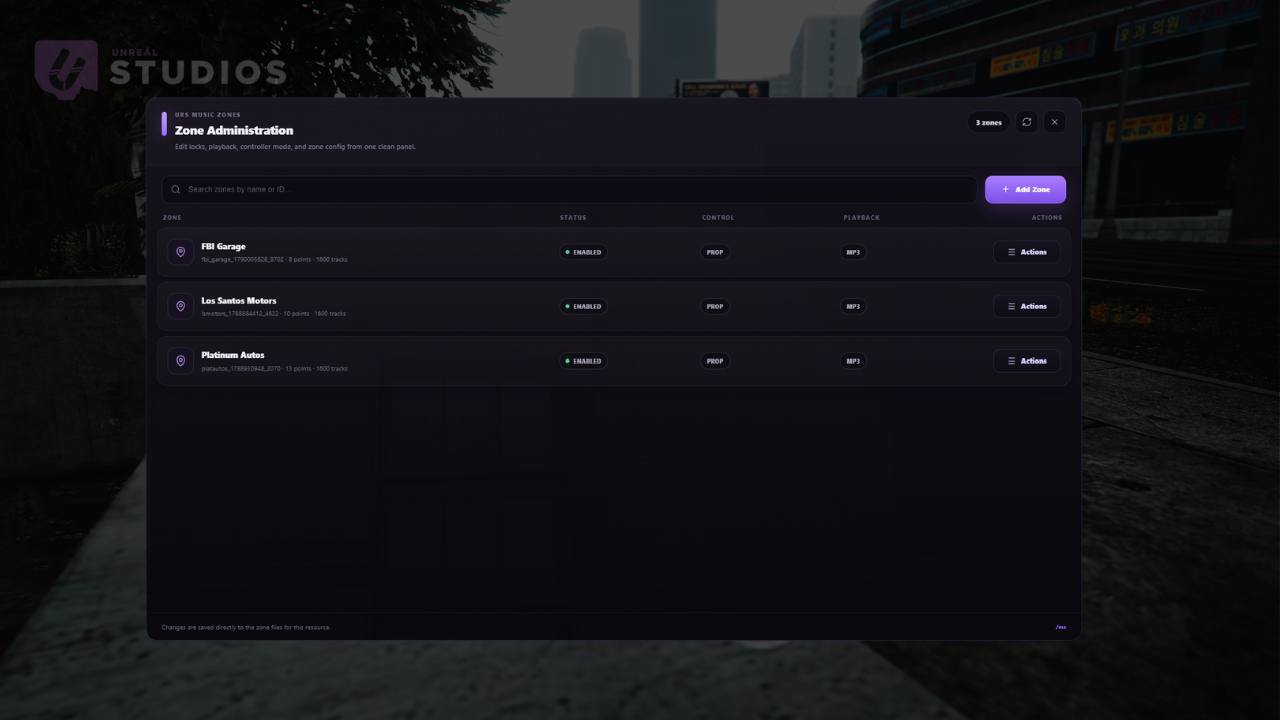Select the FBI Garage zone name
The width and height of the screenshot is (1280, 720).
pyautogui.click(x=223, y=246)
